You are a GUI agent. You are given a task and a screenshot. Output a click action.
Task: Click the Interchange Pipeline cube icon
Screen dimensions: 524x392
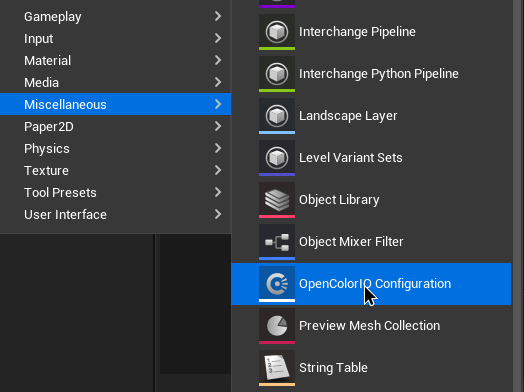tap(277, 32)
